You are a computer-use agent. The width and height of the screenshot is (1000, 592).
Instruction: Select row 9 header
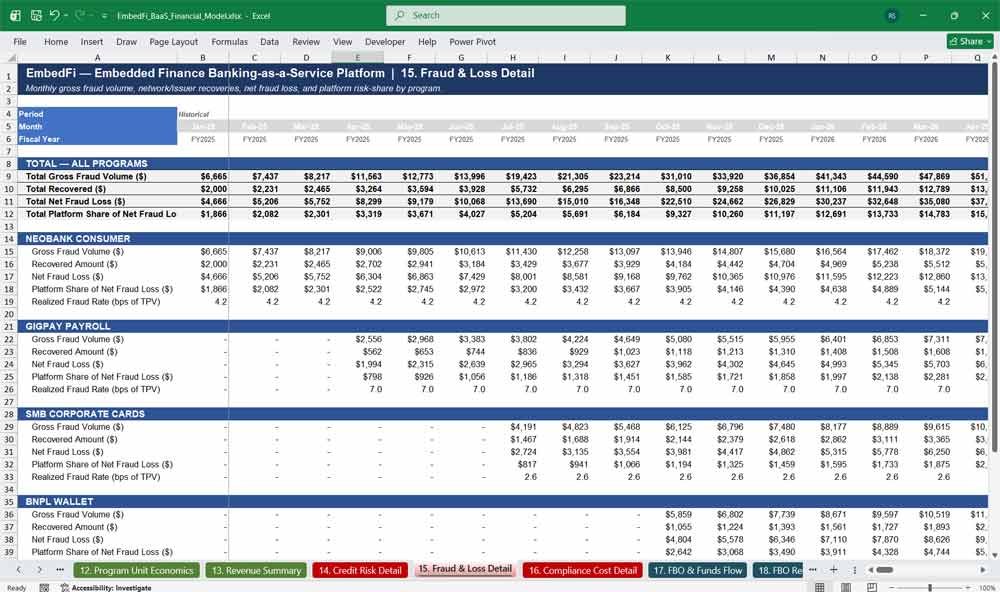point(9,176)
